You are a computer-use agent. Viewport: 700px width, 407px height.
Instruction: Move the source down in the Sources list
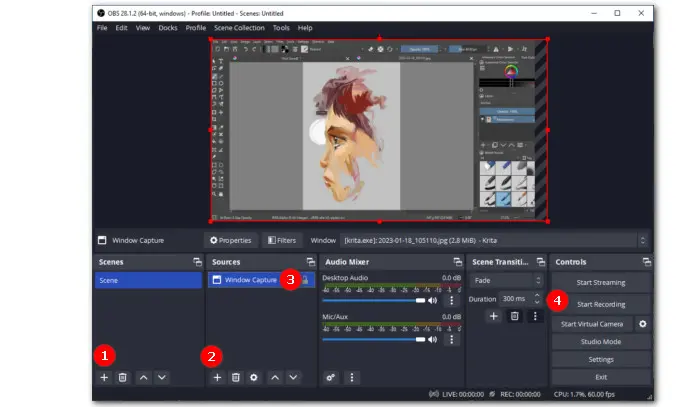(x=293, y=378)
